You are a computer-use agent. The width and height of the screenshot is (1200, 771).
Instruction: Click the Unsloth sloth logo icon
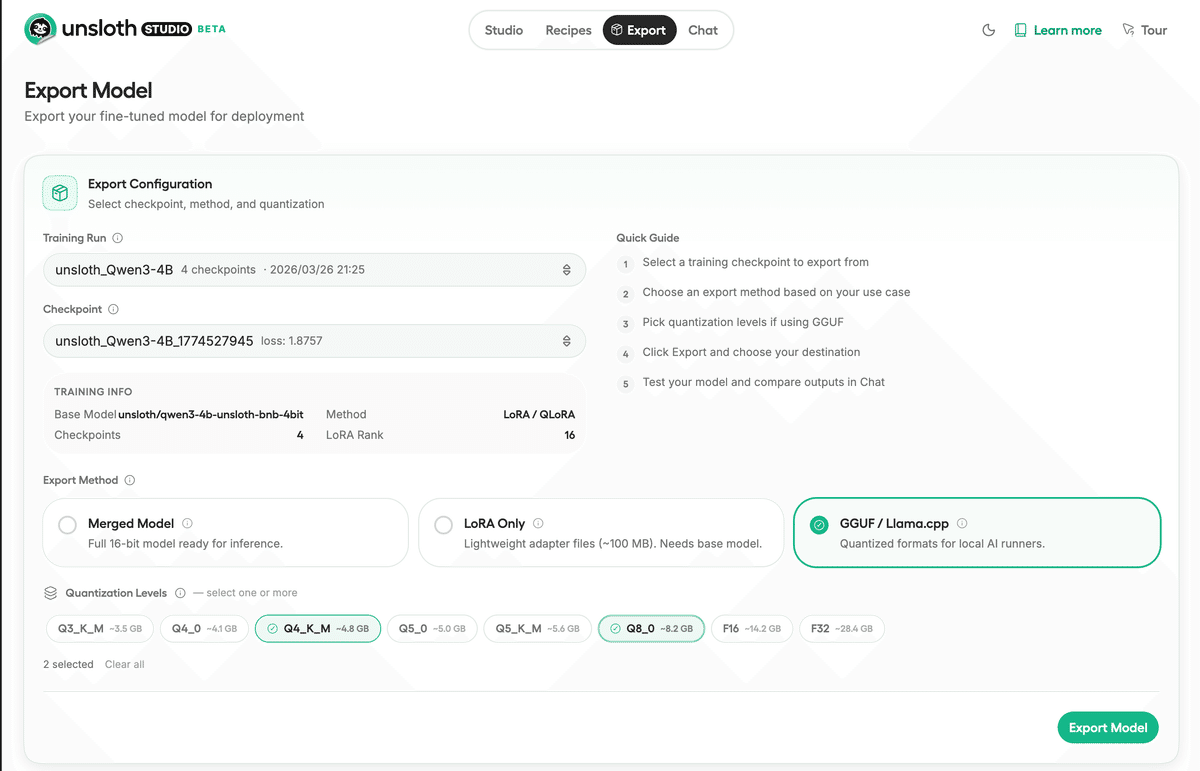(x=40, y=30)
